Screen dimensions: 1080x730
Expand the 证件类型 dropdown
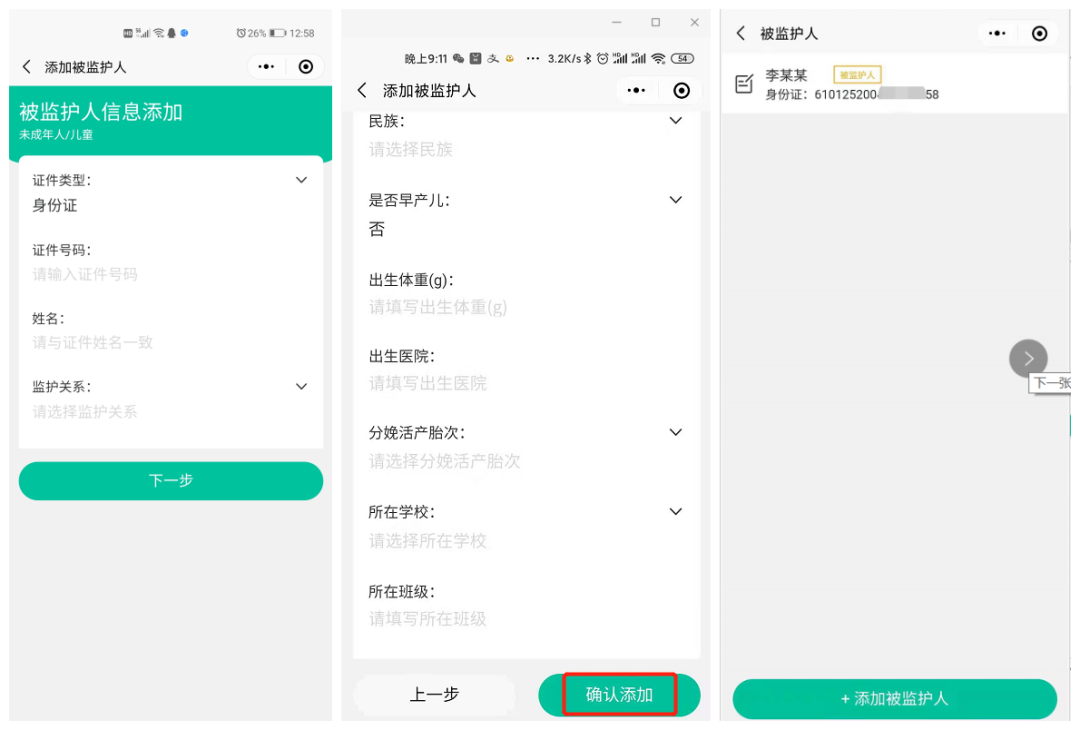pos(302,181)
